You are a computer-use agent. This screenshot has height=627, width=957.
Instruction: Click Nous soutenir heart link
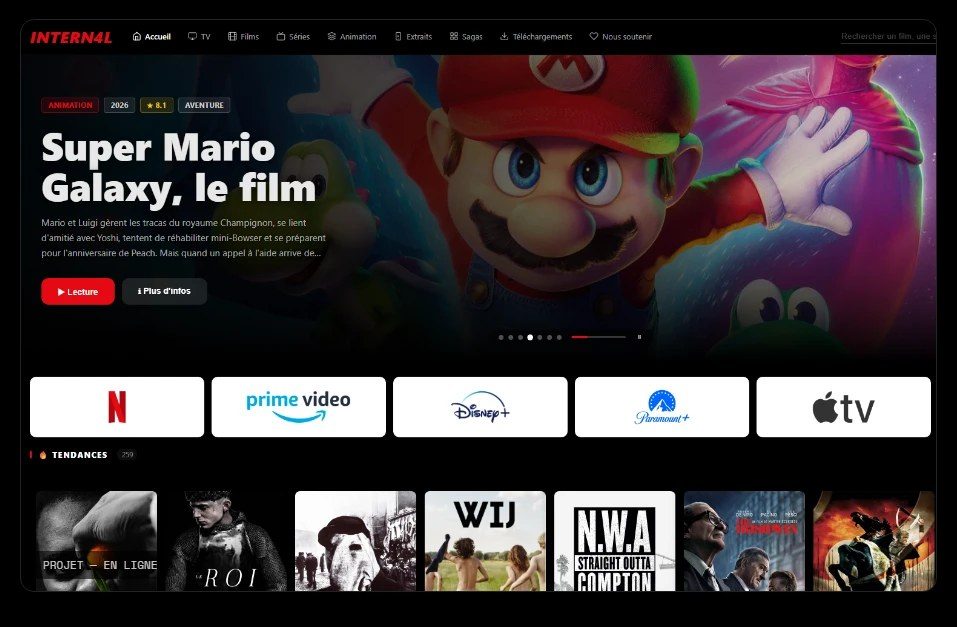621,37
